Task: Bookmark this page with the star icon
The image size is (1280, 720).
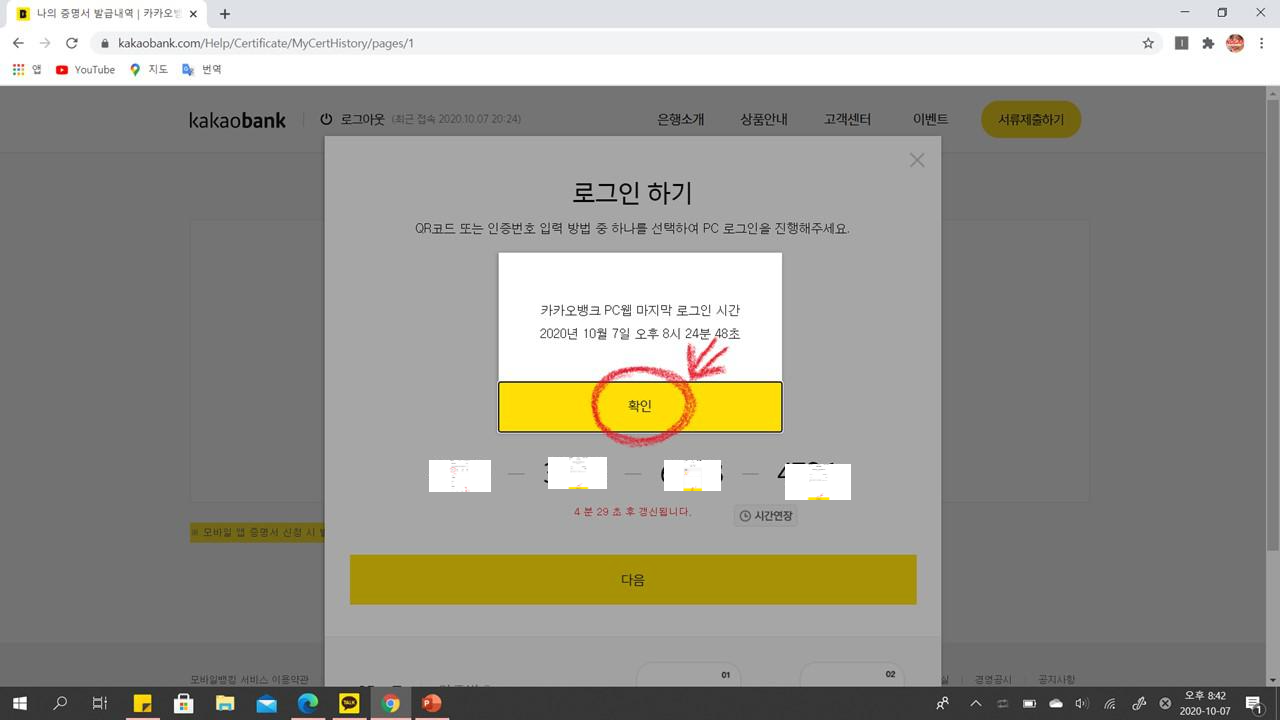Action: pyautogui.click(x=1148, y=43)
